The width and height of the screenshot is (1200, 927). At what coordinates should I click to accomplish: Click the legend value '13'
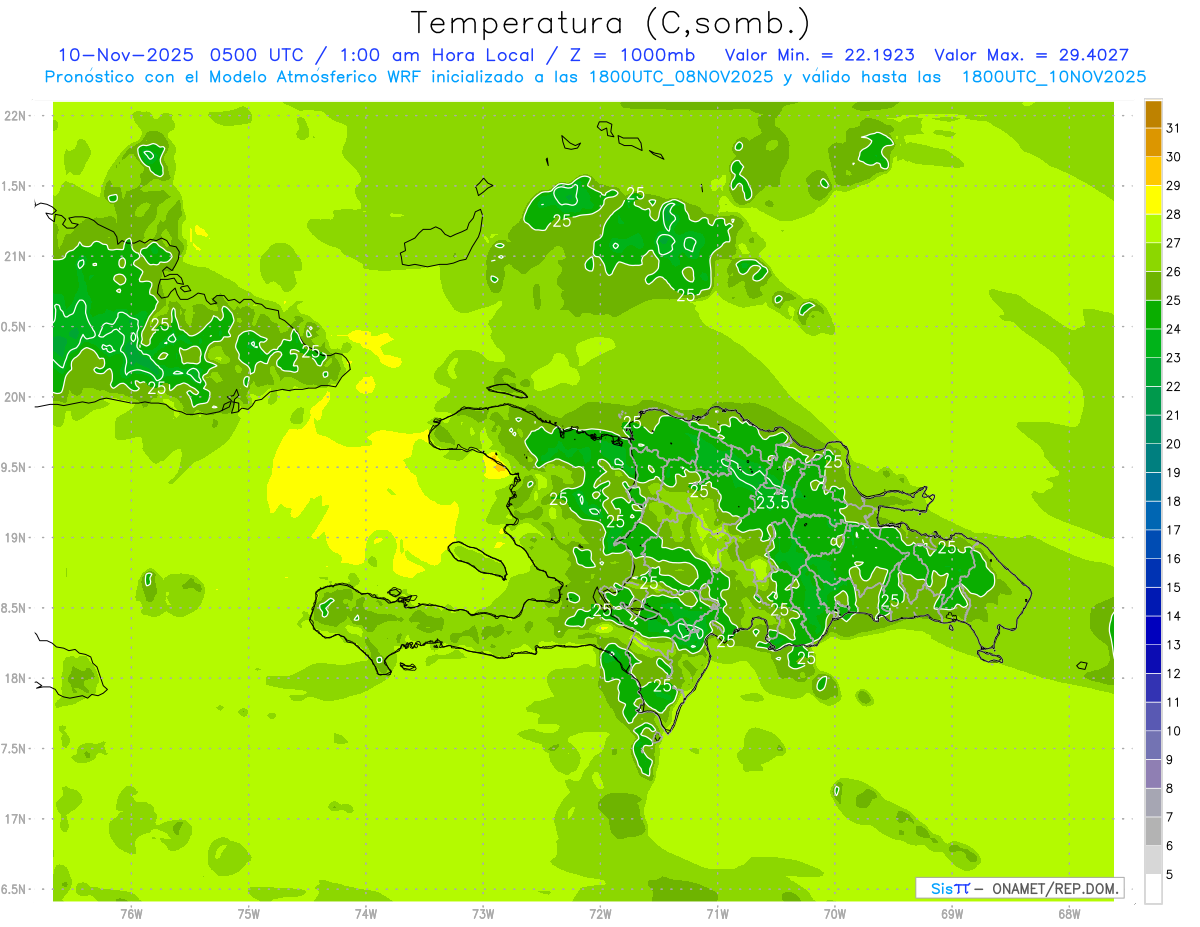(1174, 645)
